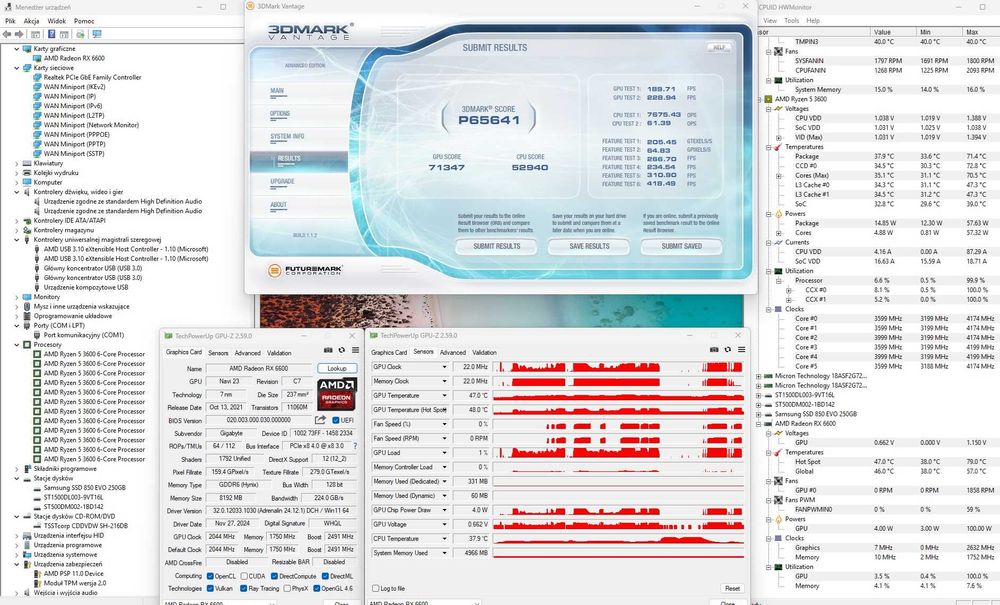The image size is (1000, 605).
Task: Click the screenshot camera icon in GPU-Z Graphics Card window
Action: click(328, 350)
